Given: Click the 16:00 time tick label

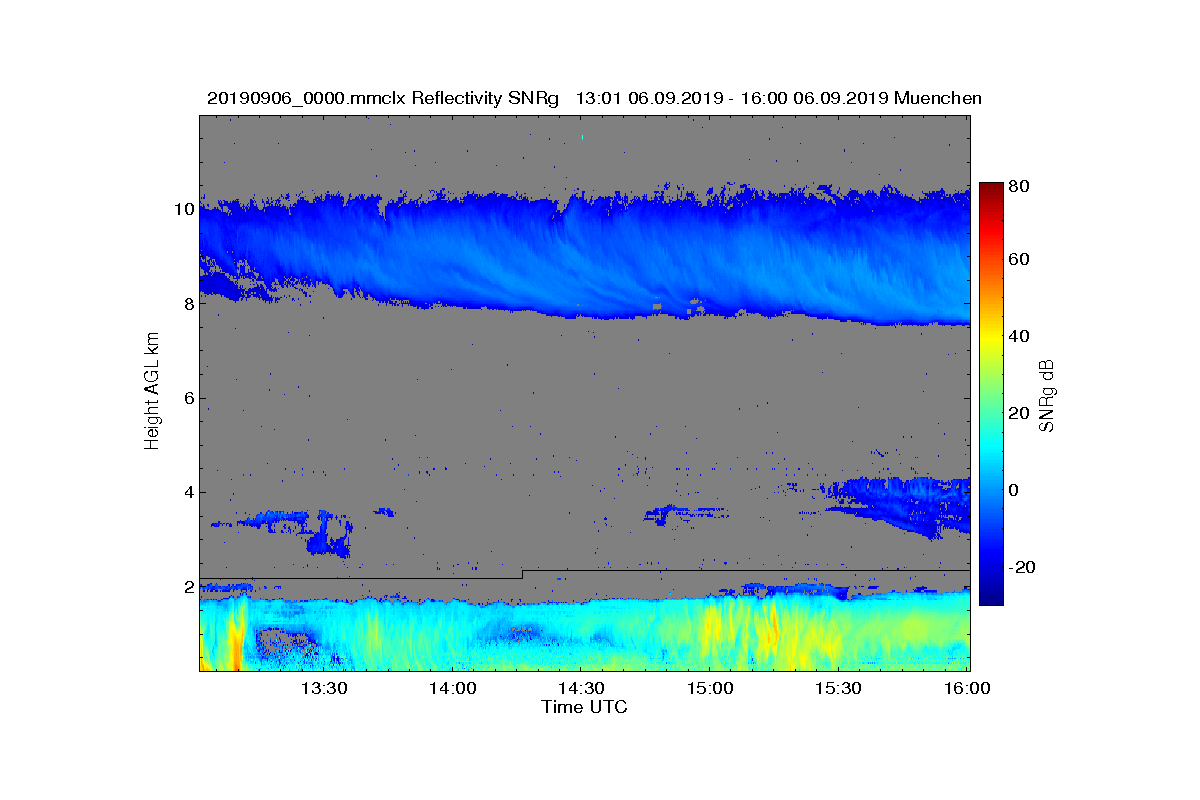Looking at the screenshot, I should tap(967, 688).
